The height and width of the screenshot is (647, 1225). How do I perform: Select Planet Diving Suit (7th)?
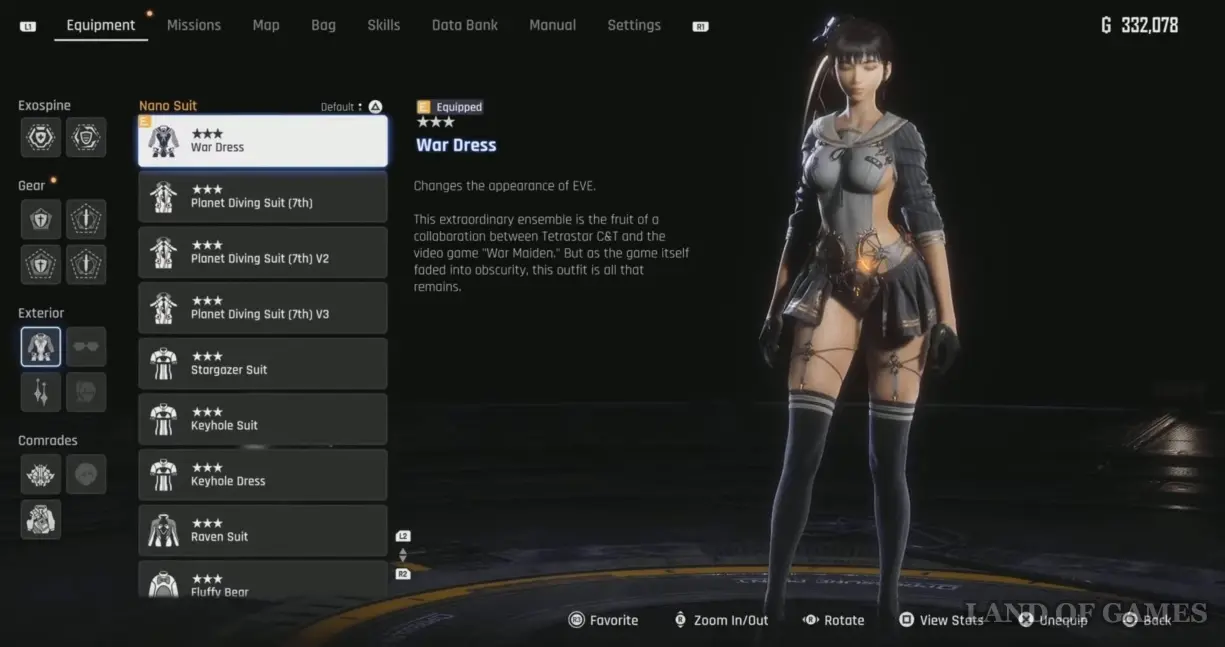click(263, 197)
